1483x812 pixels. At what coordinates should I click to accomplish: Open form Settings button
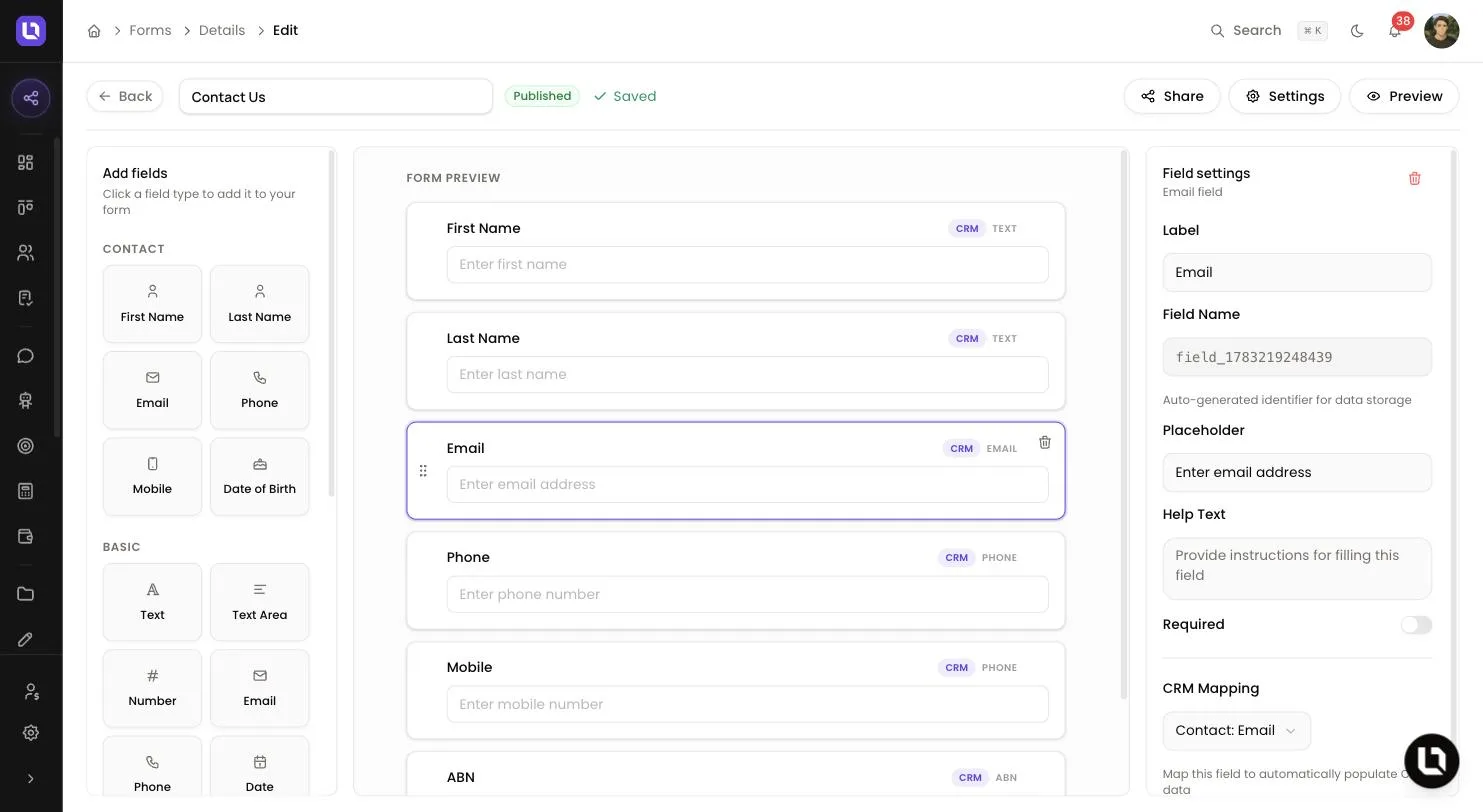pos(1284,97)
